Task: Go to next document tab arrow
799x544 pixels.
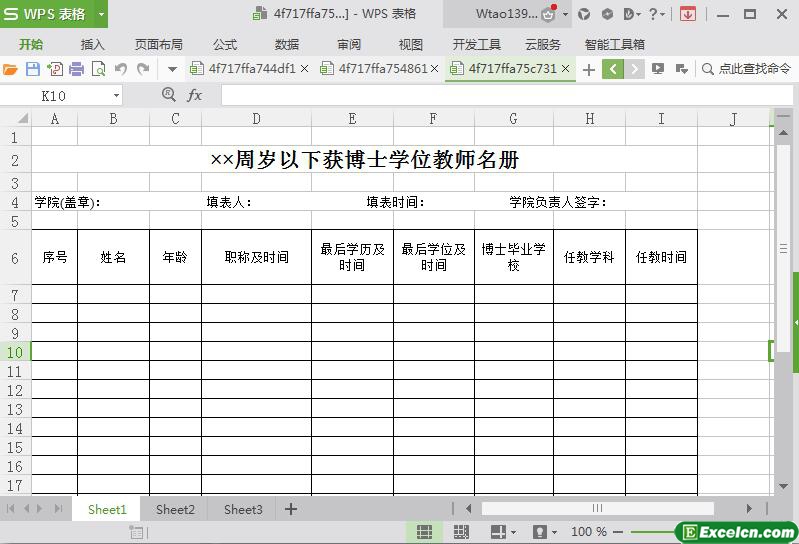Action: [x=634, y=69]
